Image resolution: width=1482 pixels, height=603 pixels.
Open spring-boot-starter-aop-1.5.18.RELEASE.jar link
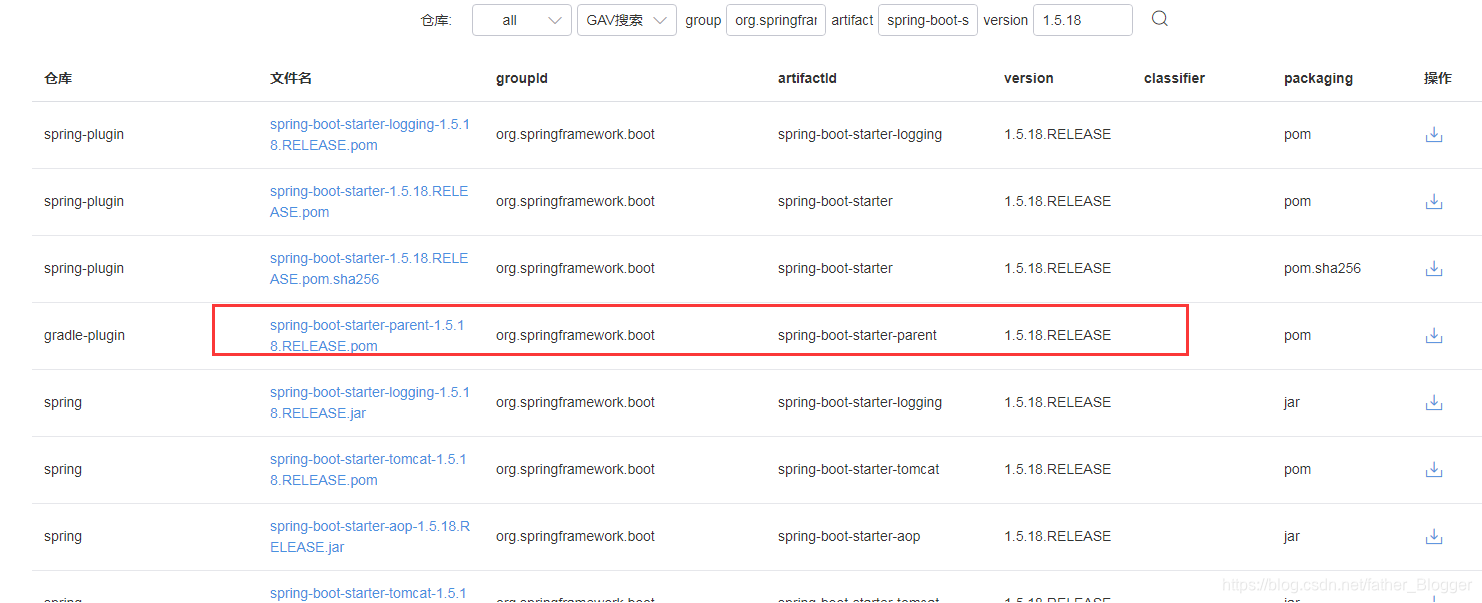click(x=370, y=536)
